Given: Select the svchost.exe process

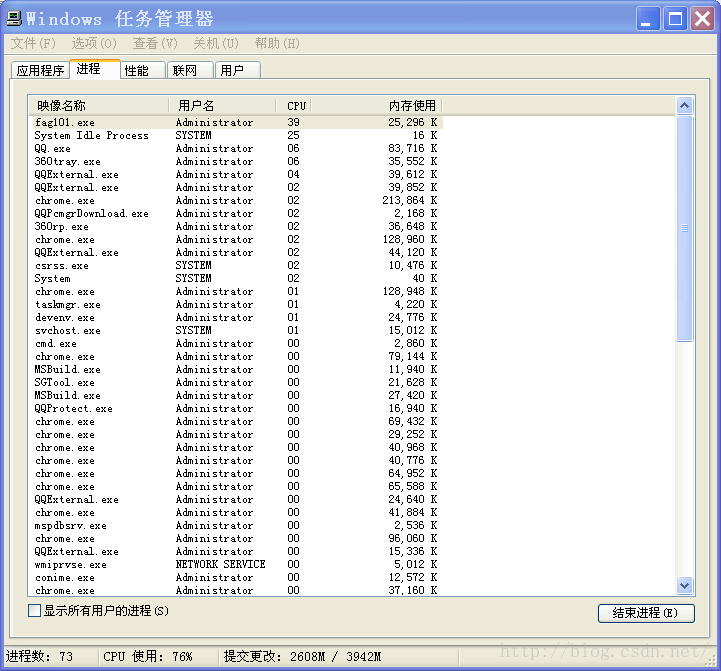Looking at the screenshot, I should [235, 330].
